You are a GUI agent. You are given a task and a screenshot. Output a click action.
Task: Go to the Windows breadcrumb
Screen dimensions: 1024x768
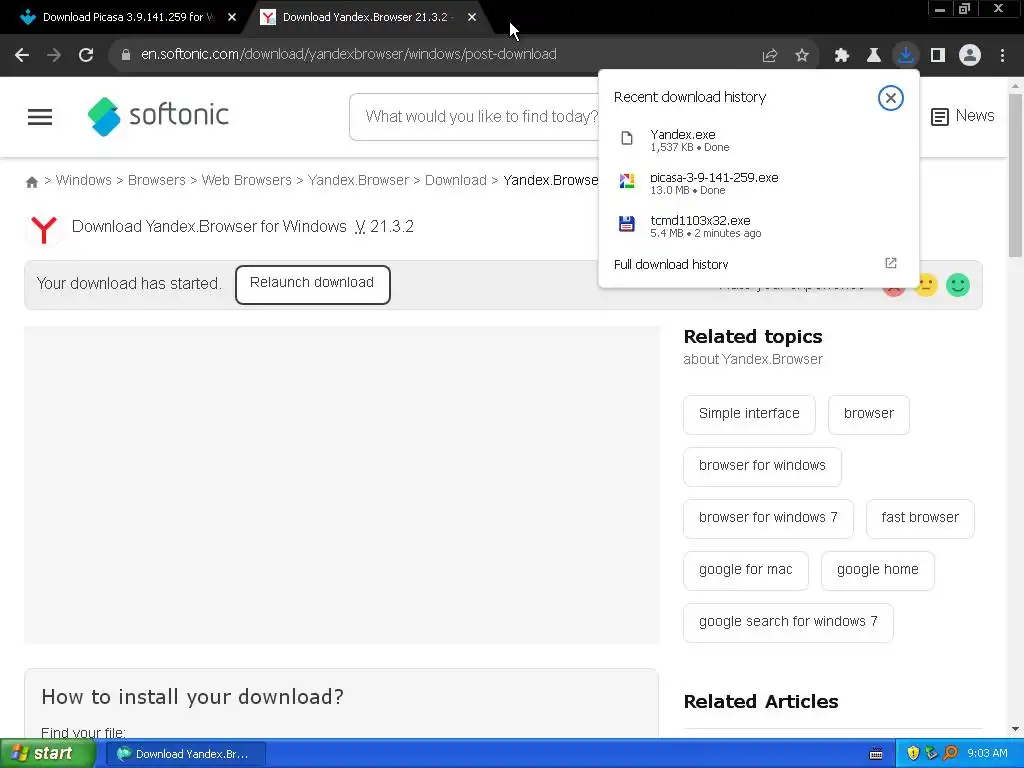(x=84, y=180)
